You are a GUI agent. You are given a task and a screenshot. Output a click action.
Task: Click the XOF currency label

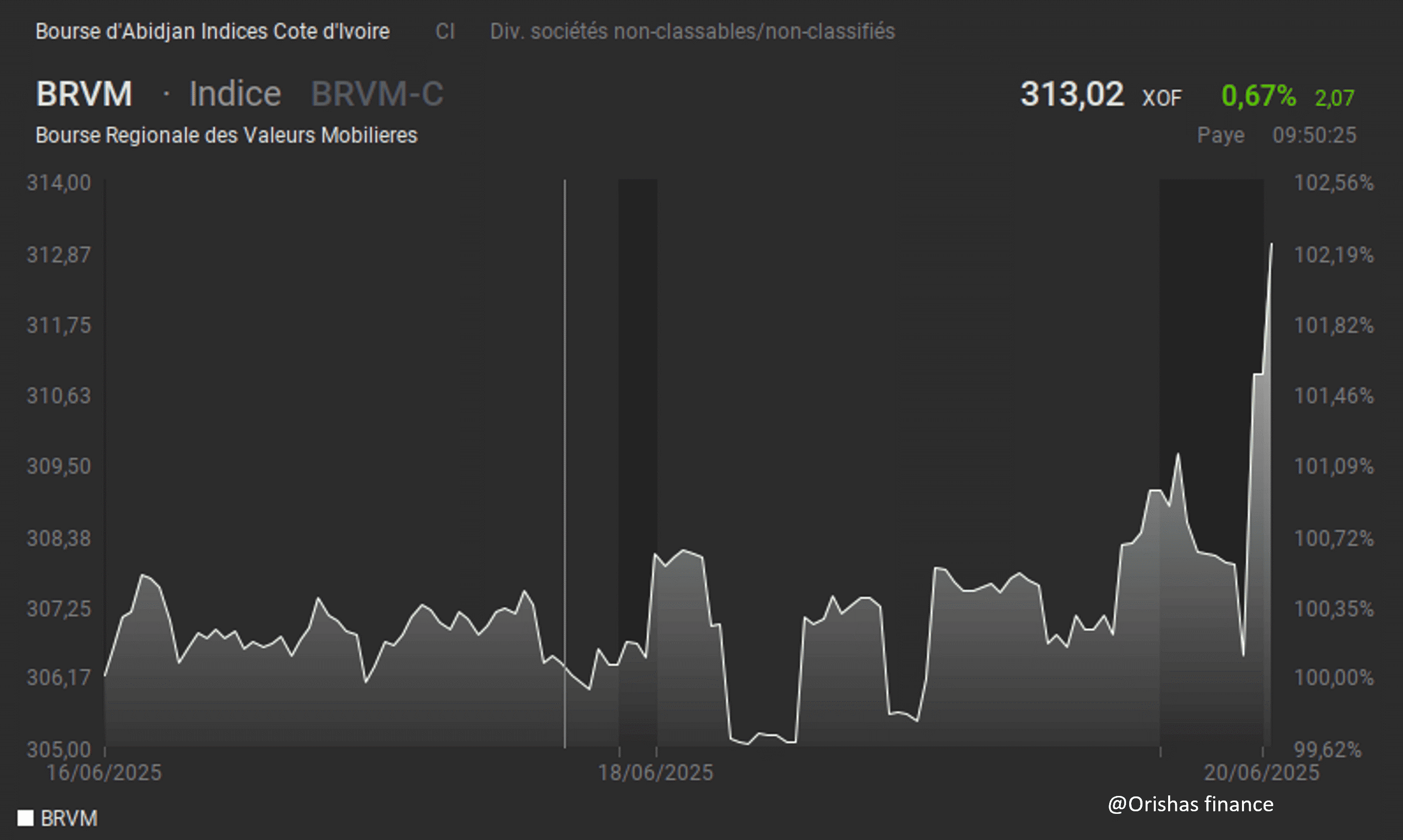click(1162, 98)
